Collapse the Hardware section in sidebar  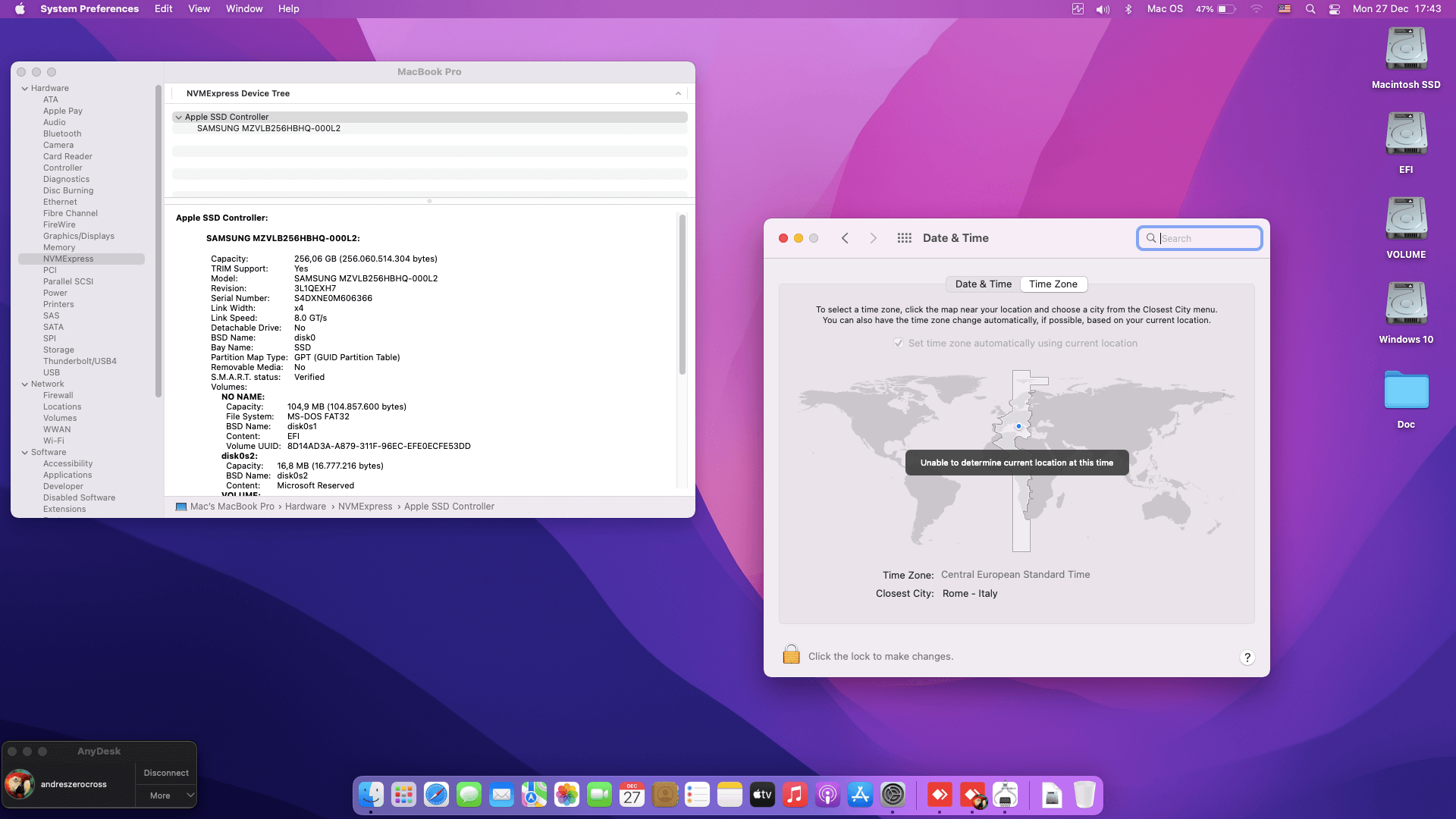[25, 89]
